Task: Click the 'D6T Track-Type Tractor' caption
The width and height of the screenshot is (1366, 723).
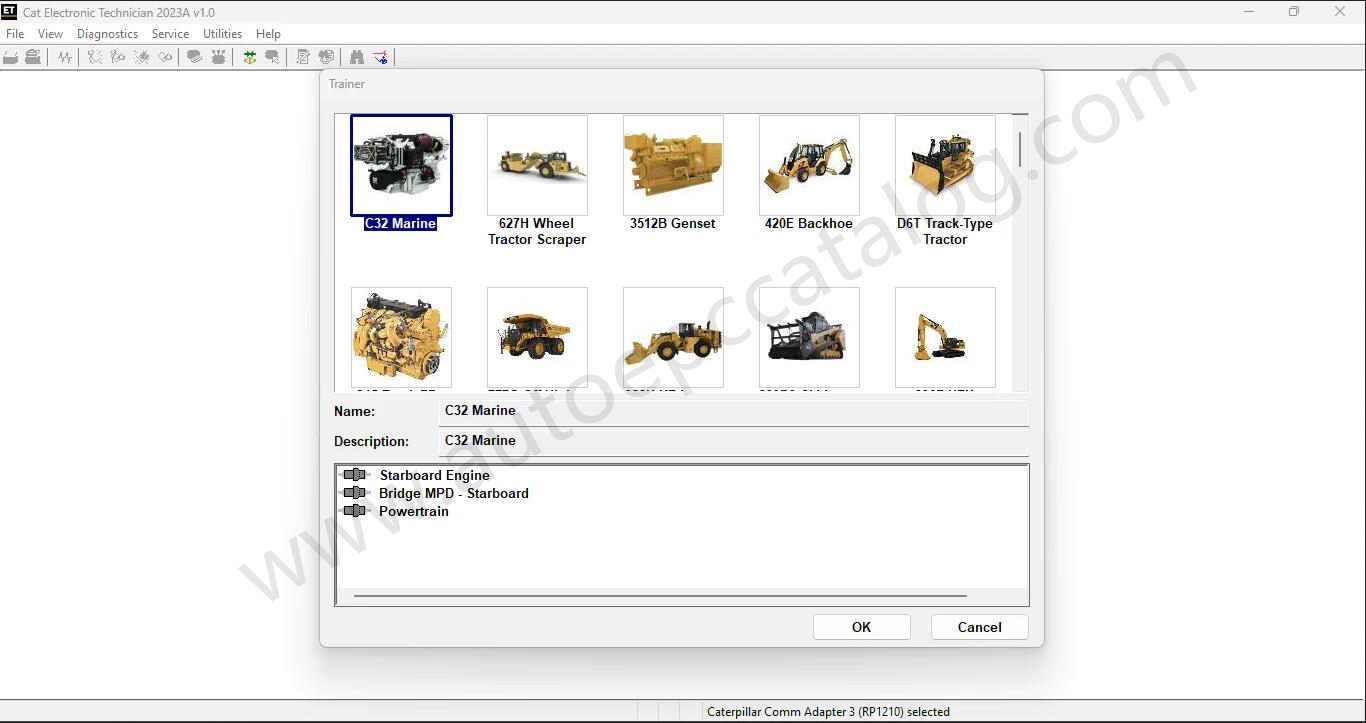Action: [x=945, y=231]
